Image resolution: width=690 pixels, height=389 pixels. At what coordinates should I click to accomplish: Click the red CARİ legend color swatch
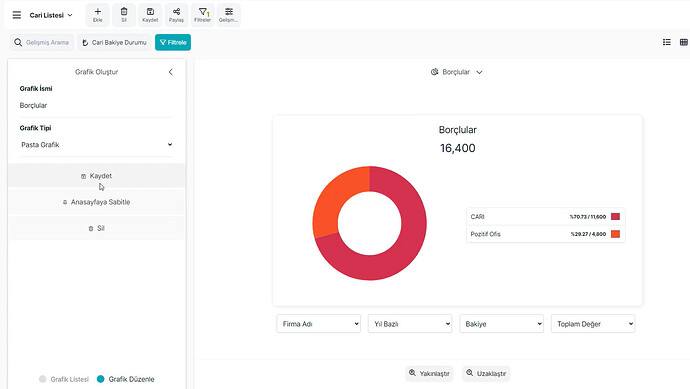point(616,217)
